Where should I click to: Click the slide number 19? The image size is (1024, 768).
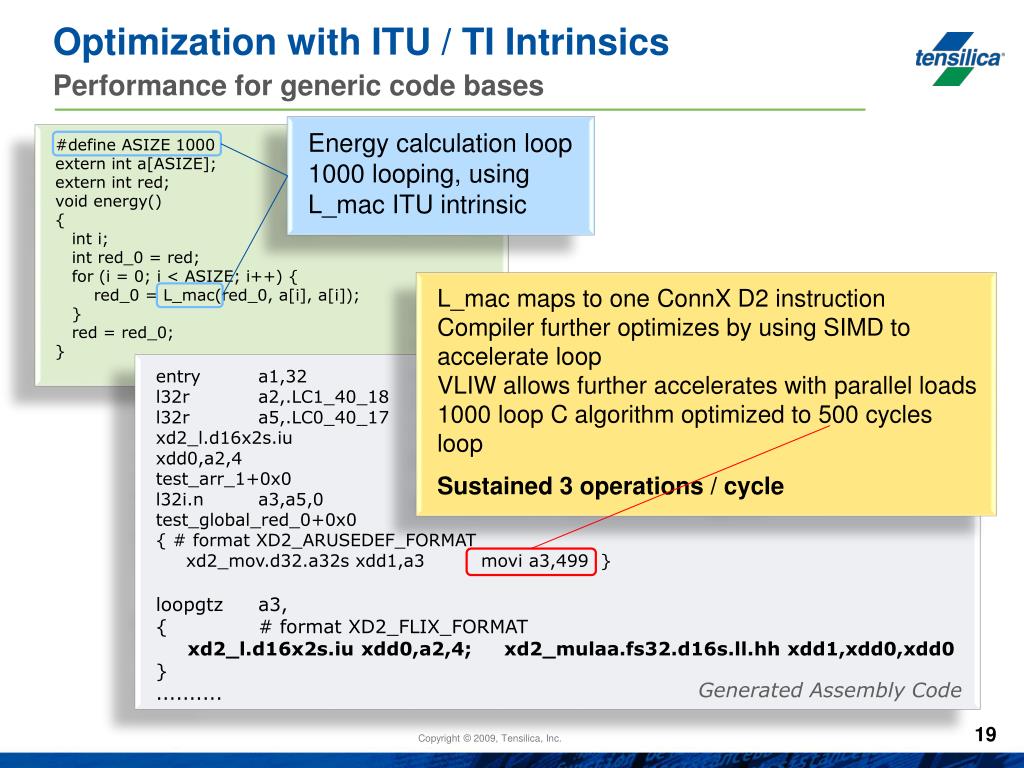pos(985,735)
